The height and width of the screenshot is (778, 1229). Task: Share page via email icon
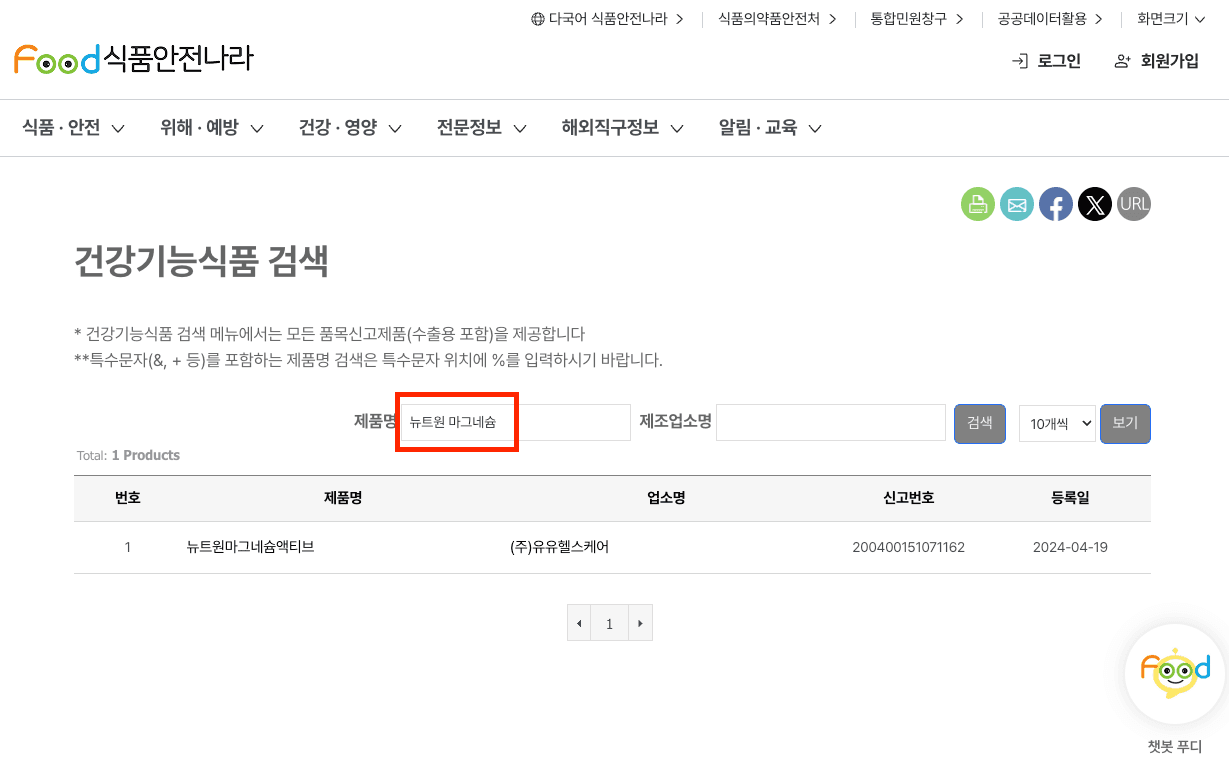tap(1017, 204)
